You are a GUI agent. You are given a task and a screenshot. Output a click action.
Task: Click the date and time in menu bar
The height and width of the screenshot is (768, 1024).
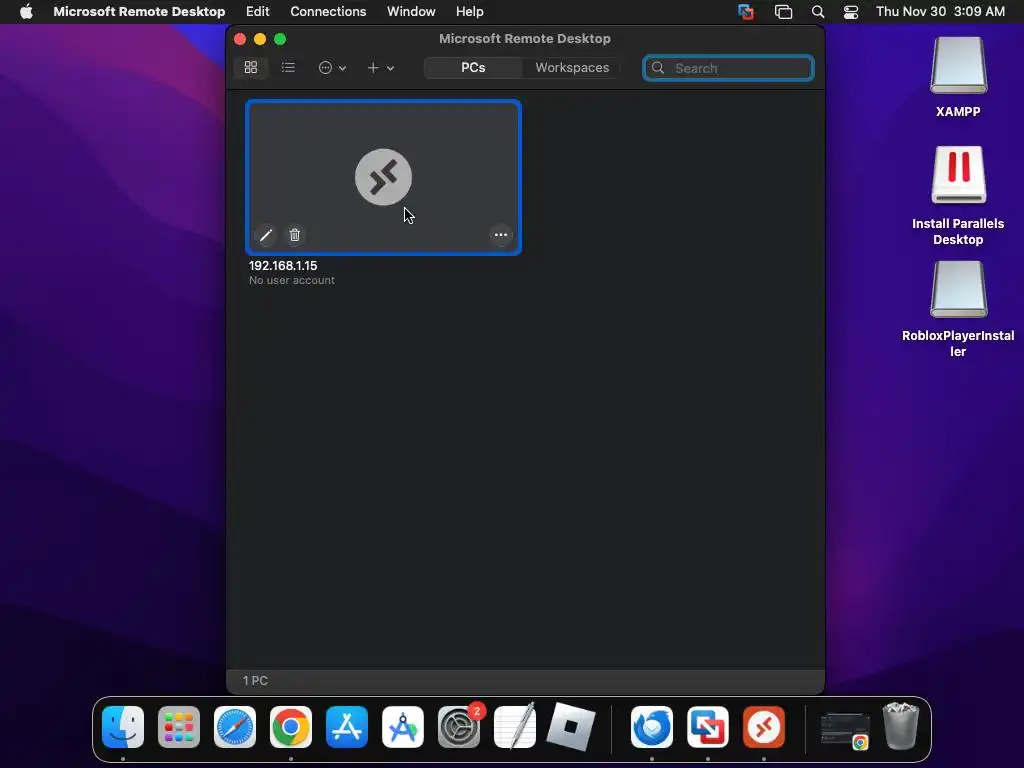940,11
